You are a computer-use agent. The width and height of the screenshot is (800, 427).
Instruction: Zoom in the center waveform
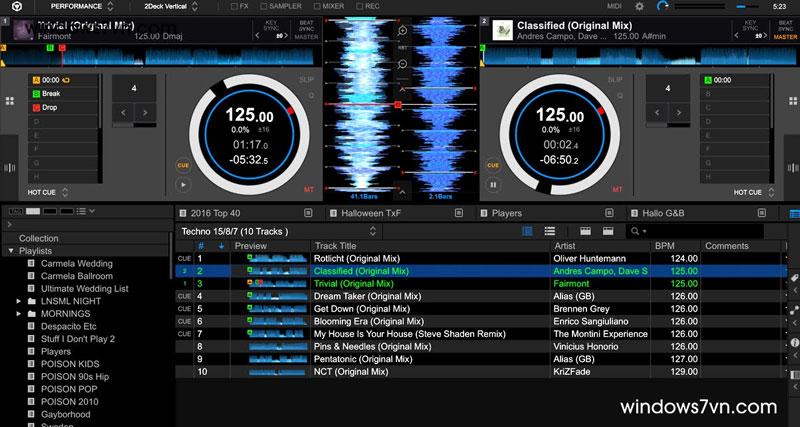tap(403, 31)
